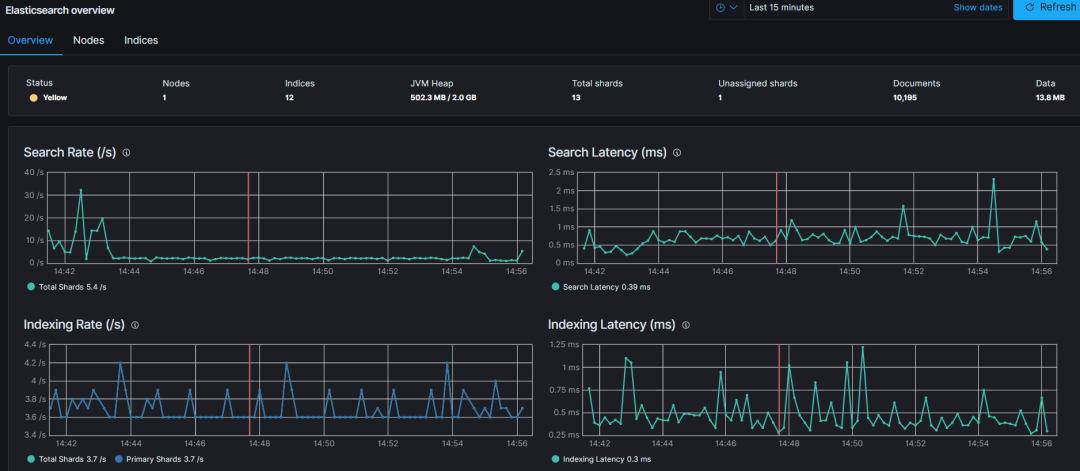Screen dimensions: 1080x471
Task: Click the clock icon in date picker
Action: click(x=720, y=8)
